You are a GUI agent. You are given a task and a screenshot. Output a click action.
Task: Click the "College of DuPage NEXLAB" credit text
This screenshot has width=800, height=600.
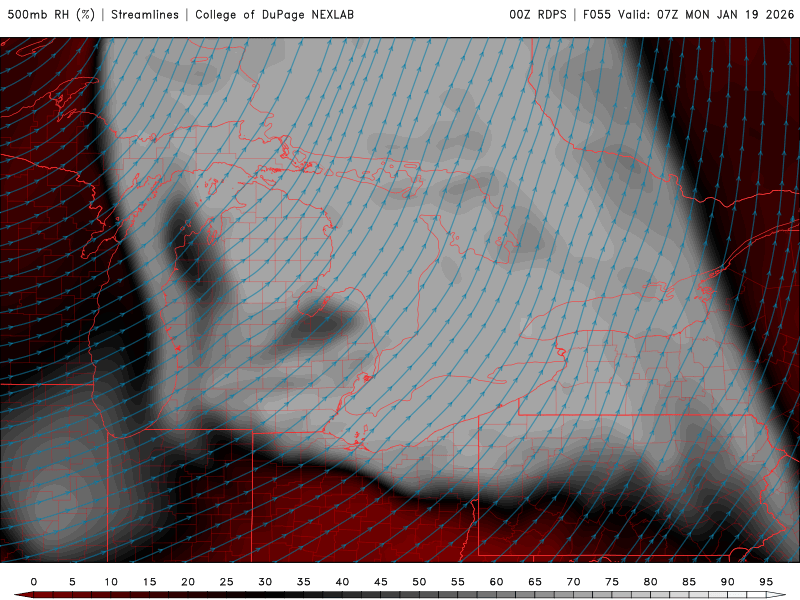click(274, 15)
